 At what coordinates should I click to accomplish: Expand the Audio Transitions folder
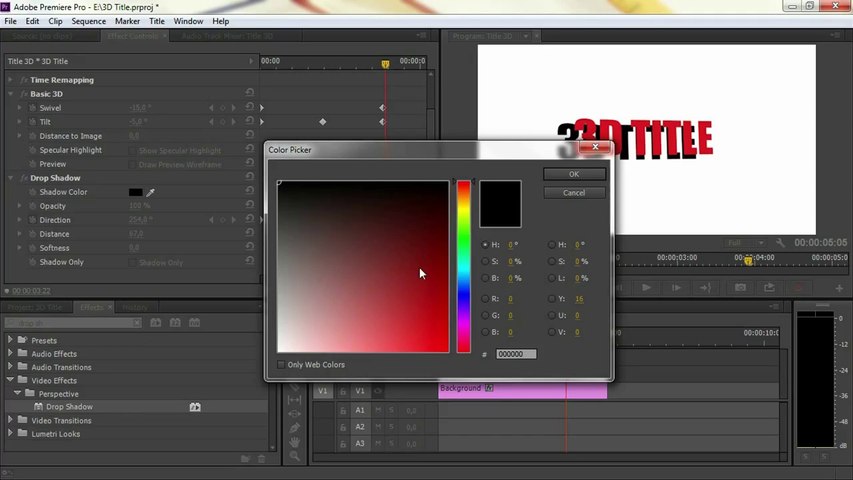pos(10,366)
